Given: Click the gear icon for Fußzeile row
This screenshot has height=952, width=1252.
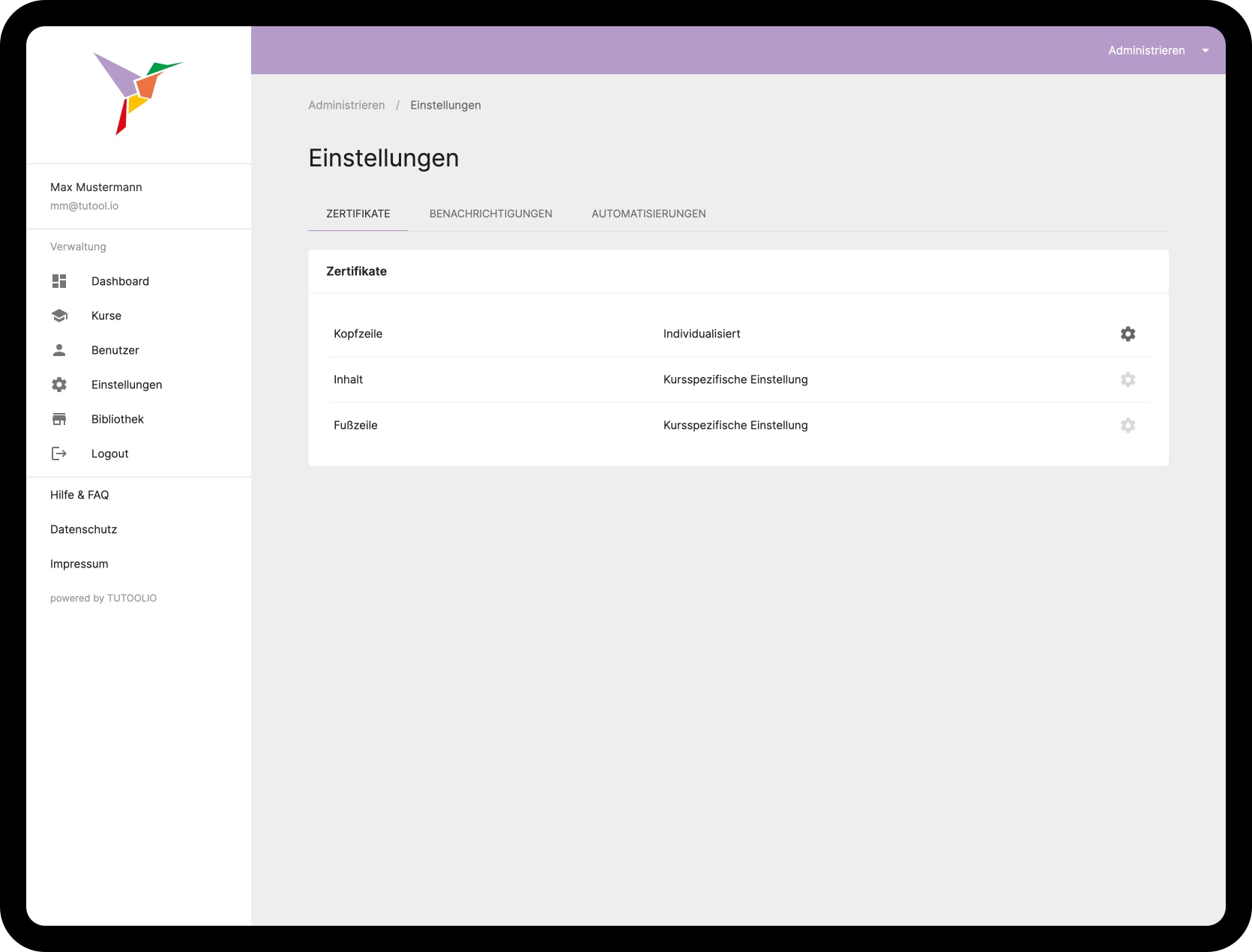Looking at the screenshot, I should 1128,425.
